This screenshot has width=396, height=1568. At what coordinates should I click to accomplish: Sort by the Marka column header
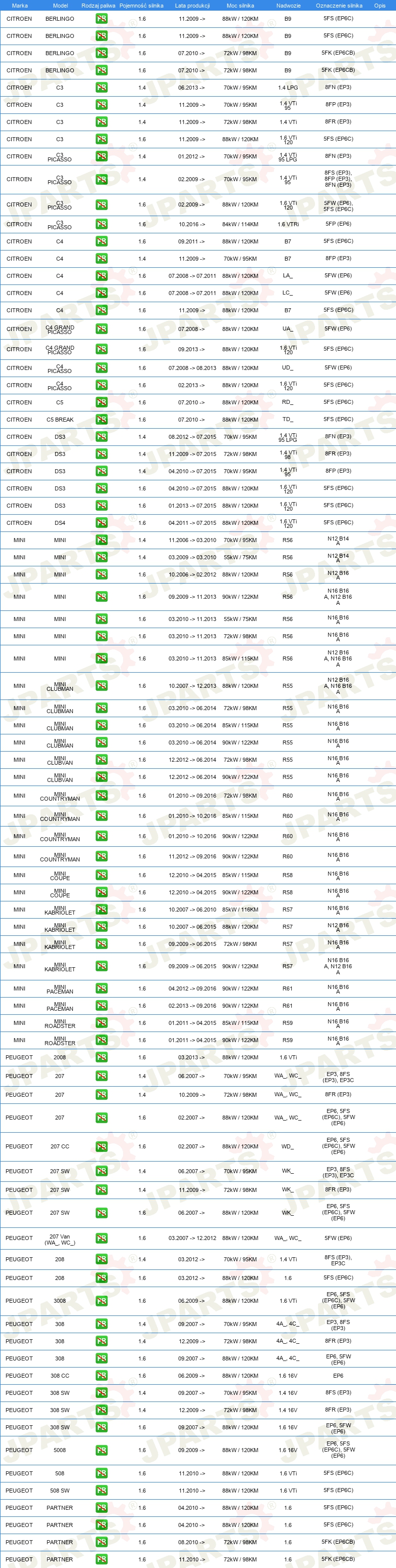tap(19, 6)
